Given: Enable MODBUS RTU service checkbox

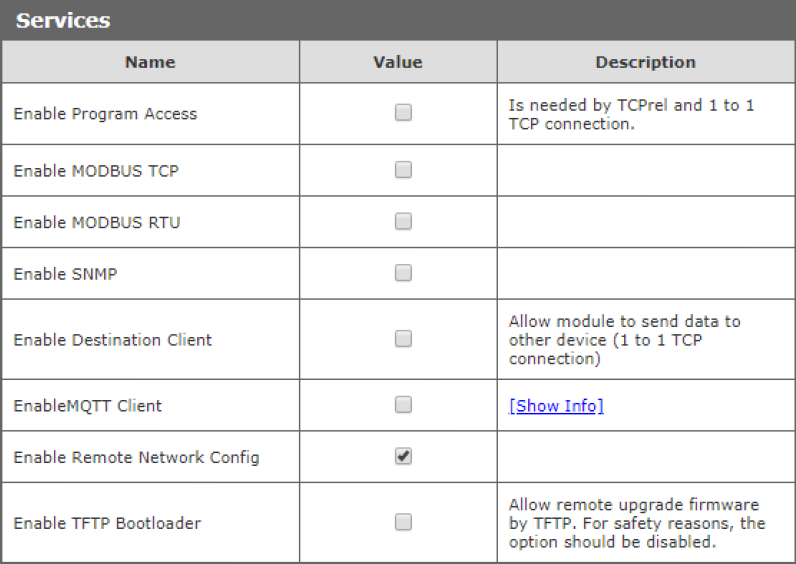Looking at the screenshot, I should 403,221.
